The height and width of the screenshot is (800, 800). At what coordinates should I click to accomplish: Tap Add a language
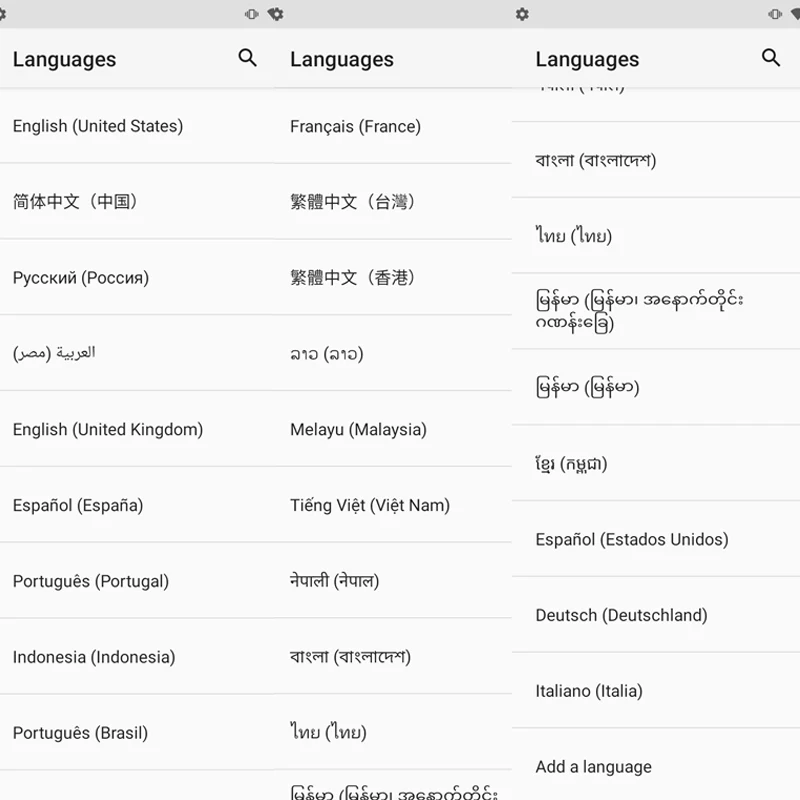pyautogui.click(x=656, y=766)
